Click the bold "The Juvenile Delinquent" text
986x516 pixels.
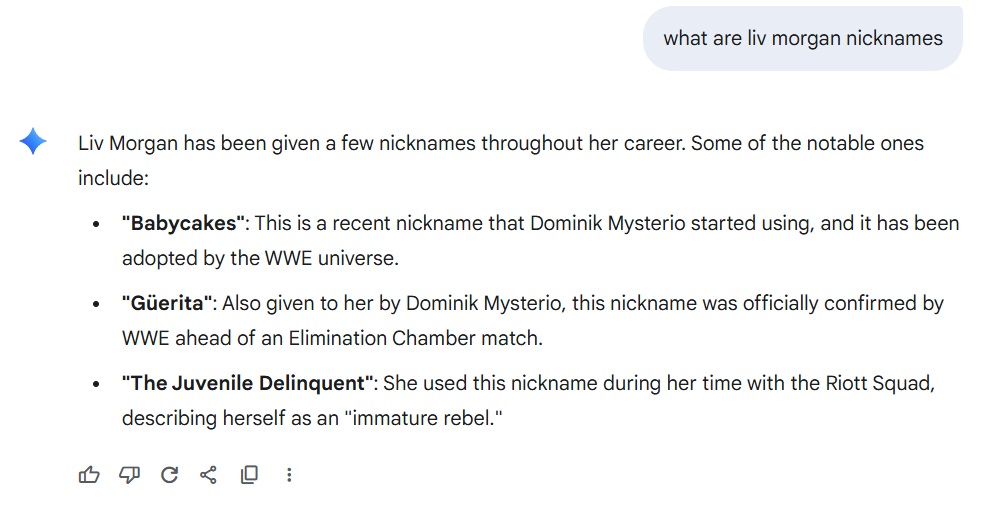(x=248, y=383)
